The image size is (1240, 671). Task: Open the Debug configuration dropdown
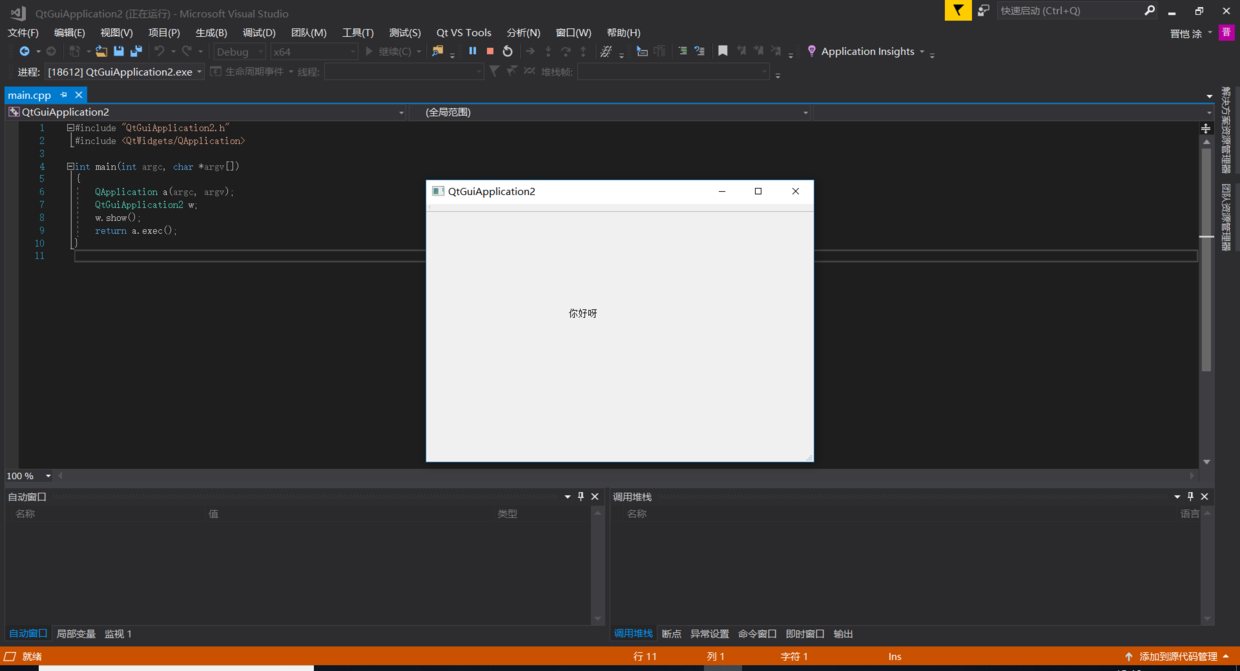(240, 51)
